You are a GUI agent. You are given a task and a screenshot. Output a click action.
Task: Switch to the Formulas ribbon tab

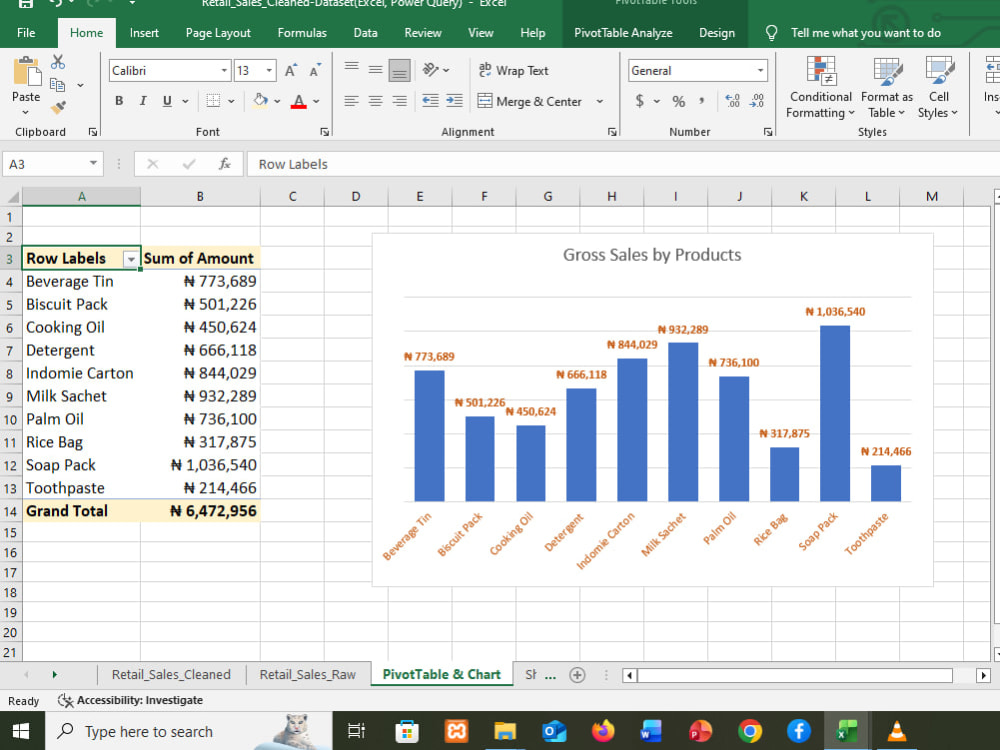point(302,33)
